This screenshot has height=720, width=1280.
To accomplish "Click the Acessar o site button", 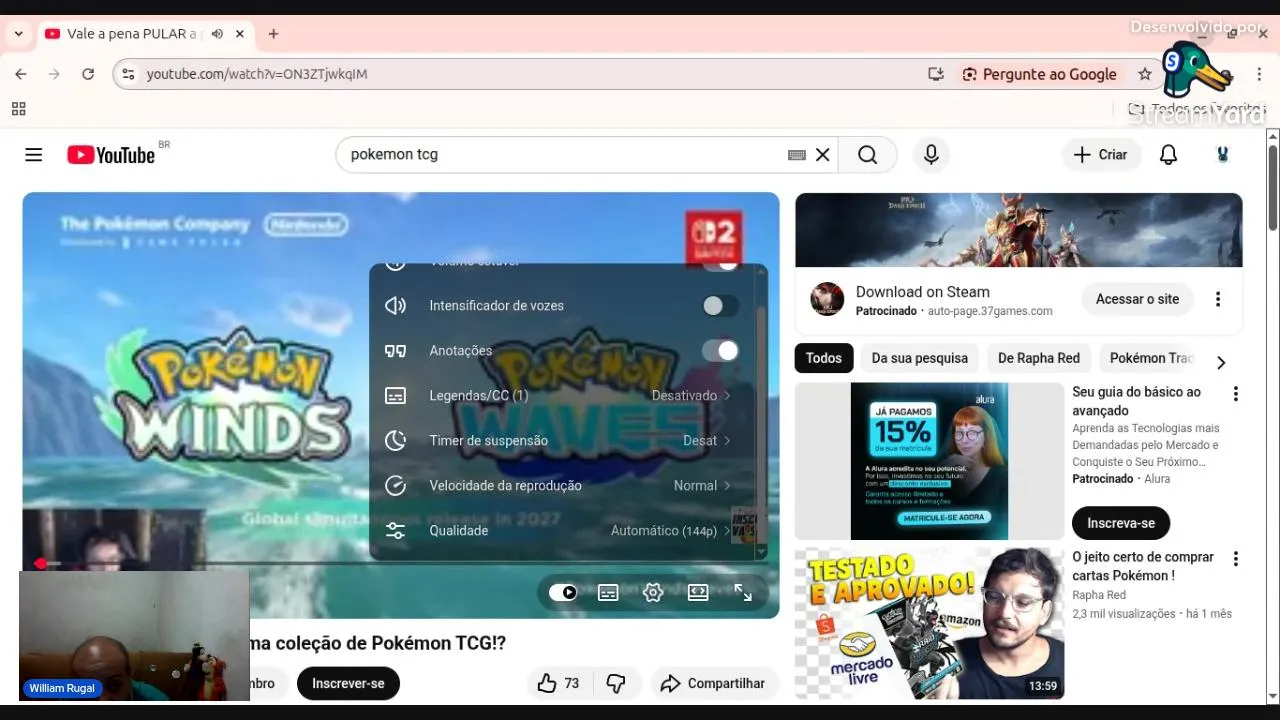I will click(1137, 299).
